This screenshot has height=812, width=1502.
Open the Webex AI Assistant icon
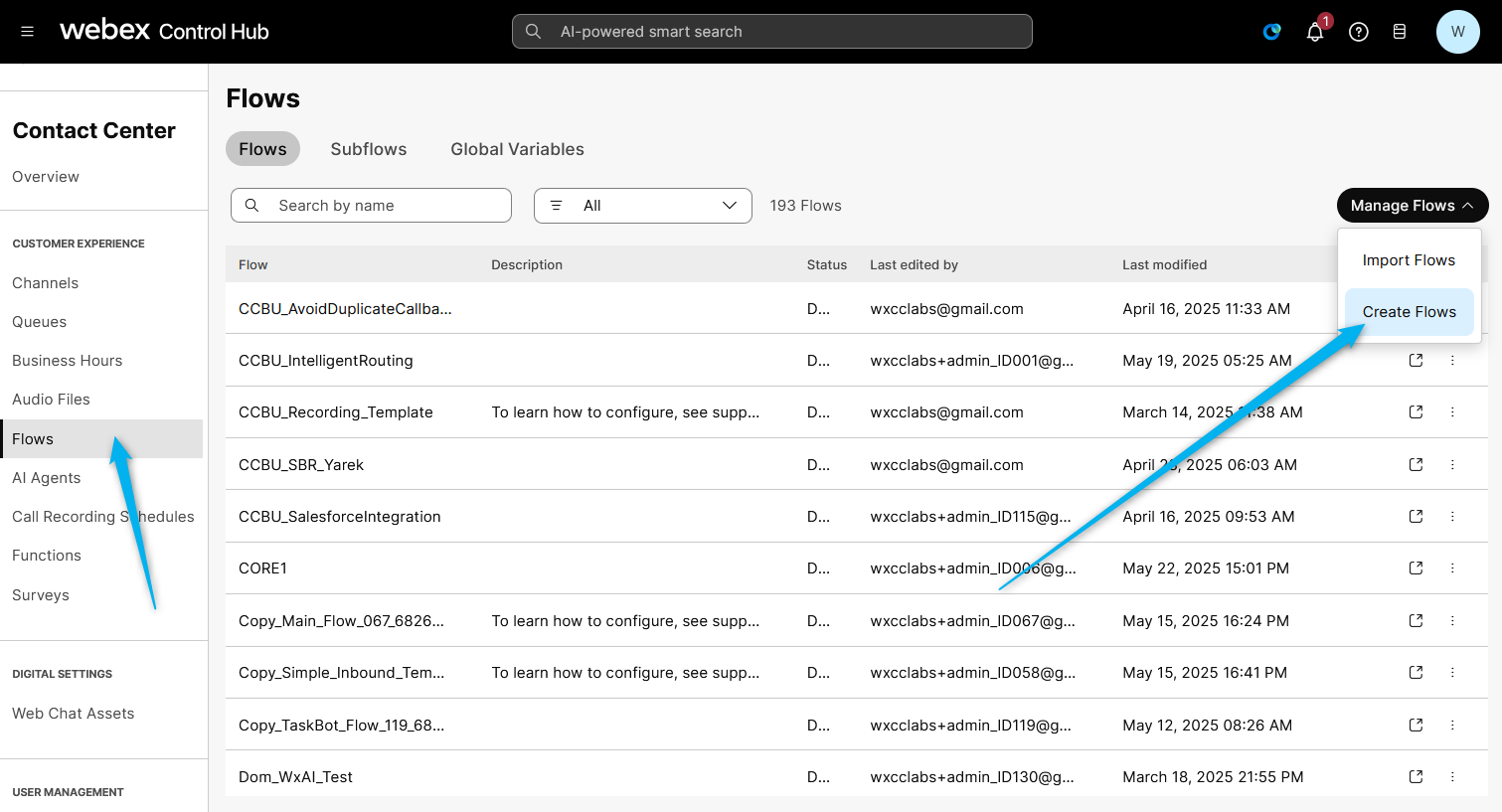[x=1271, y=32]
